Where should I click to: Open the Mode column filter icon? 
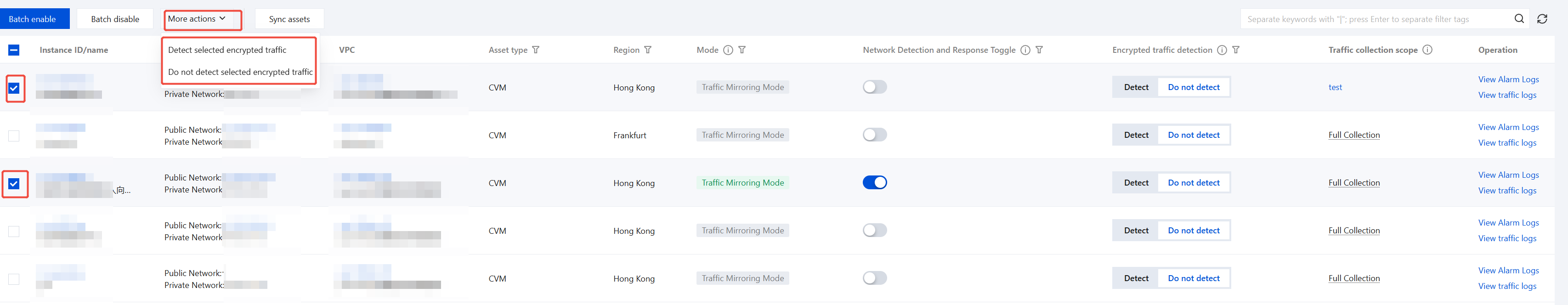[x=742, y=50]
